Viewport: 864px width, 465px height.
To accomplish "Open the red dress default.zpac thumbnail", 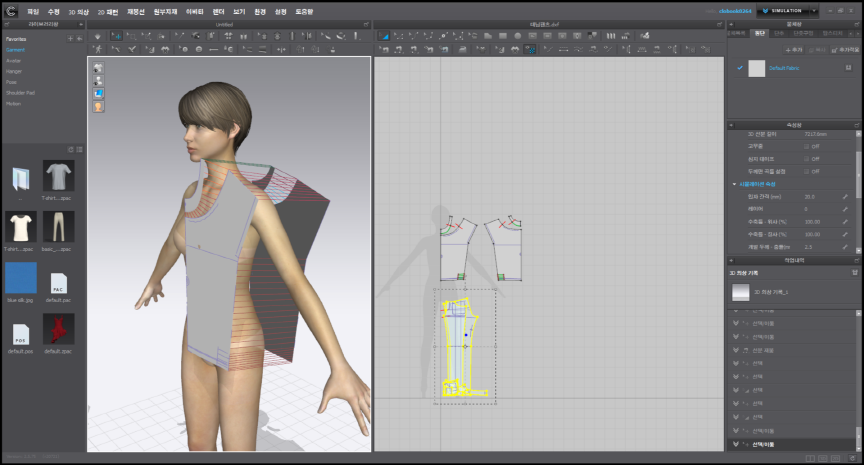I will coord(58,329).
